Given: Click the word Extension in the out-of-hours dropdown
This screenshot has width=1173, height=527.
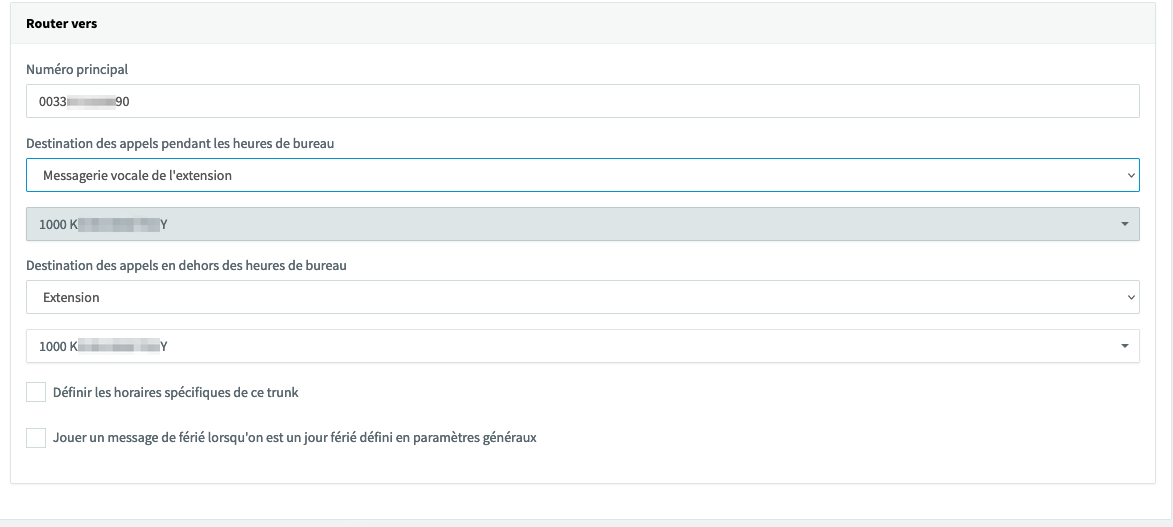Looking at the screenshot, I should 71,297.
